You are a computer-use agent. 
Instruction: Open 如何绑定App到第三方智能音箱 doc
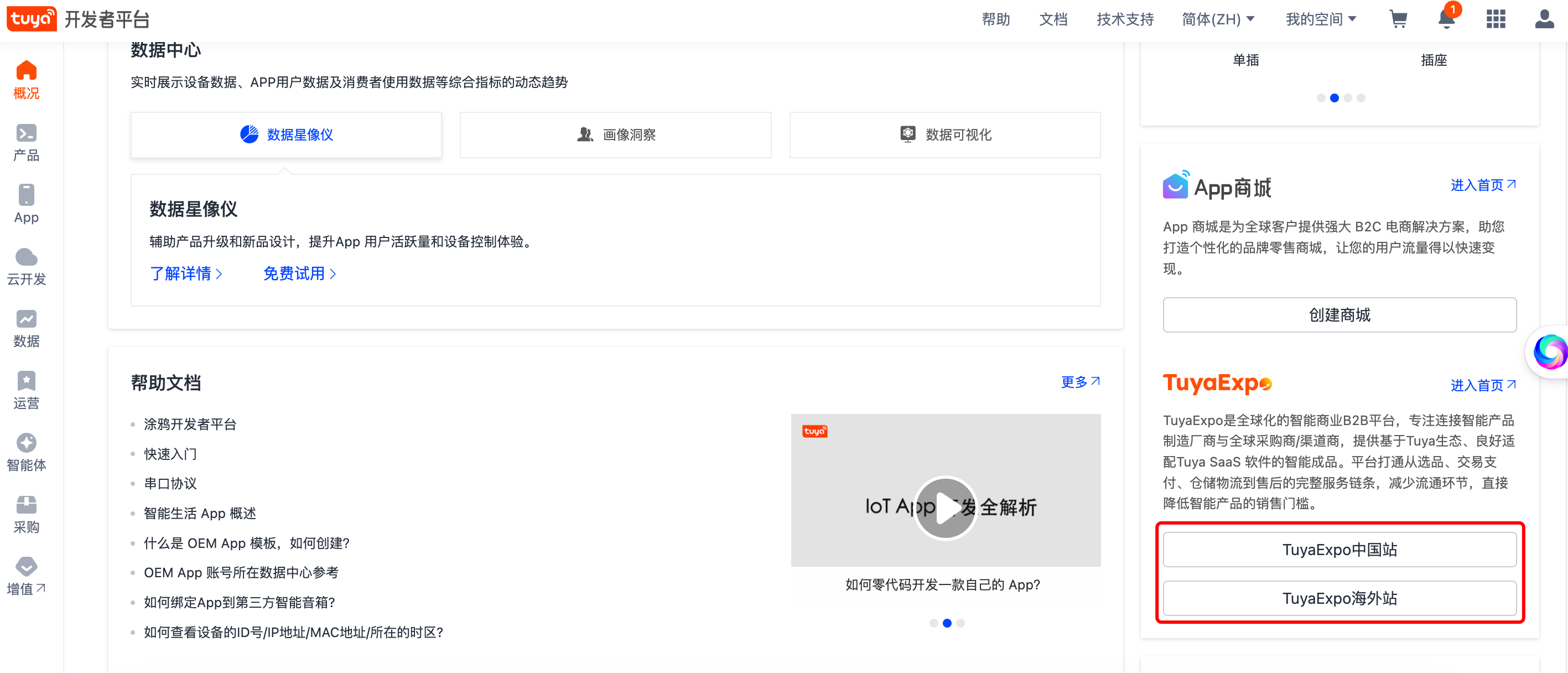pos(239,602)
